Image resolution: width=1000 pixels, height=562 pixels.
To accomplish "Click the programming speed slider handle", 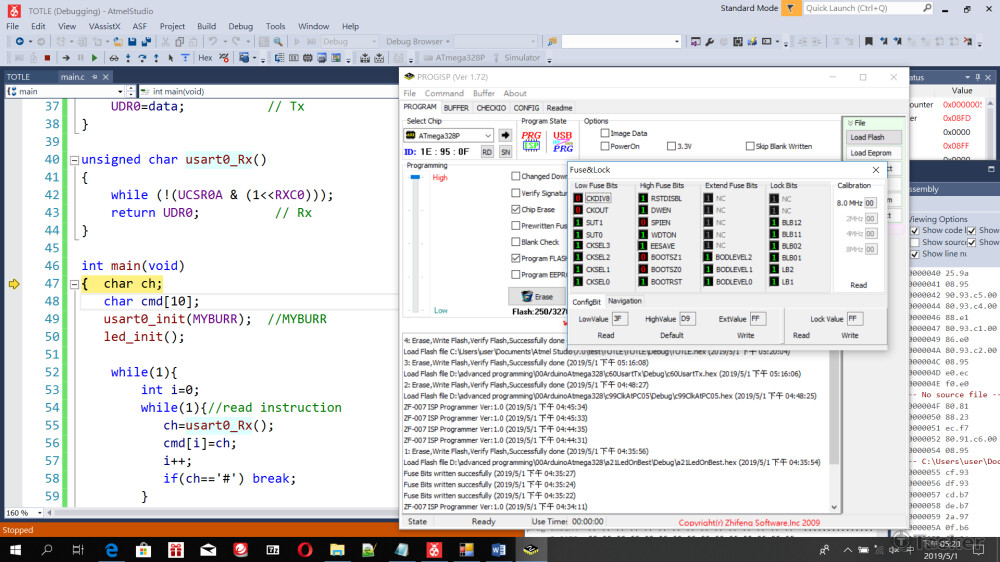I will [x=416, y=178].
